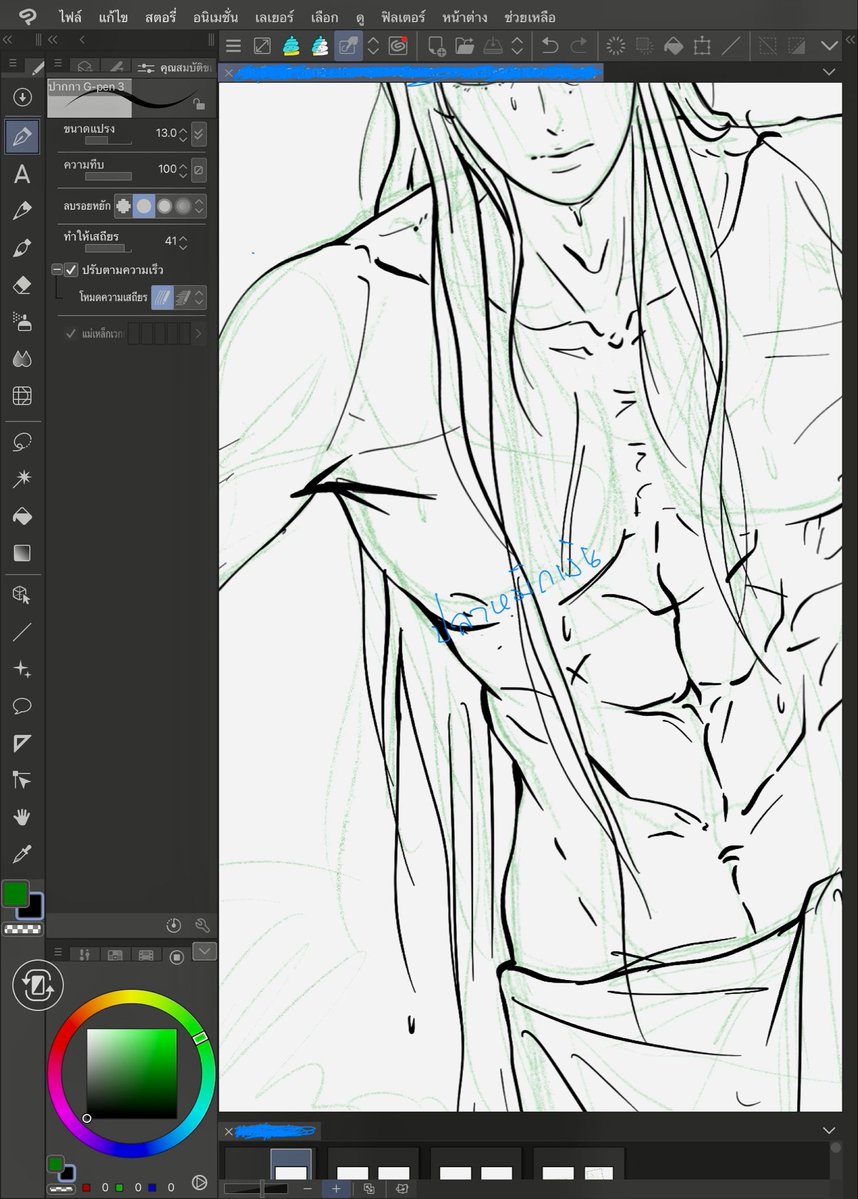Select the no anti-aliasing option in ลบรอยหยัก

coord(123,206)
